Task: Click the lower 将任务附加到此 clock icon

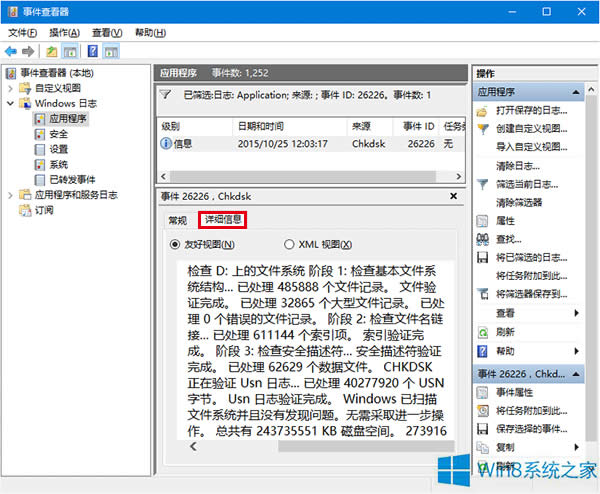Action: tap(483, 411)
